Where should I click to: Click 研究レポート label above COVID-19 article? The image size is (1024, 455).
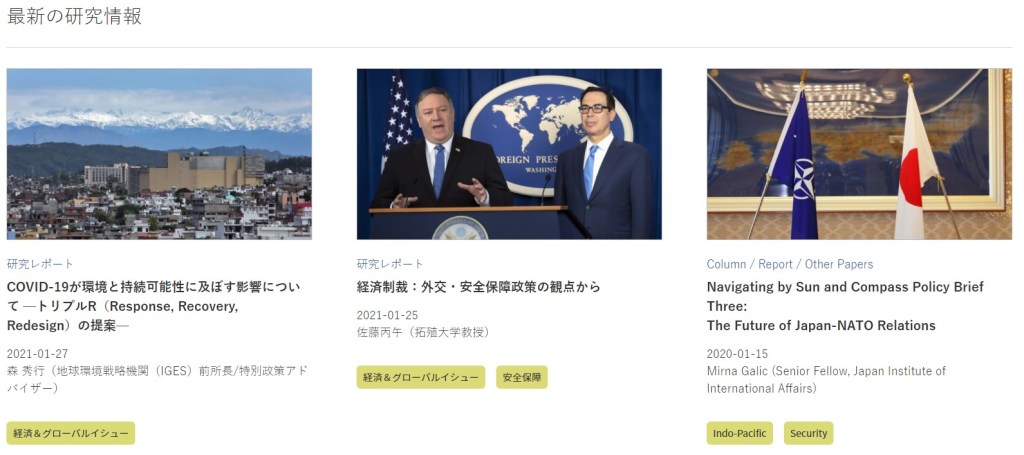tap(40, 264)
